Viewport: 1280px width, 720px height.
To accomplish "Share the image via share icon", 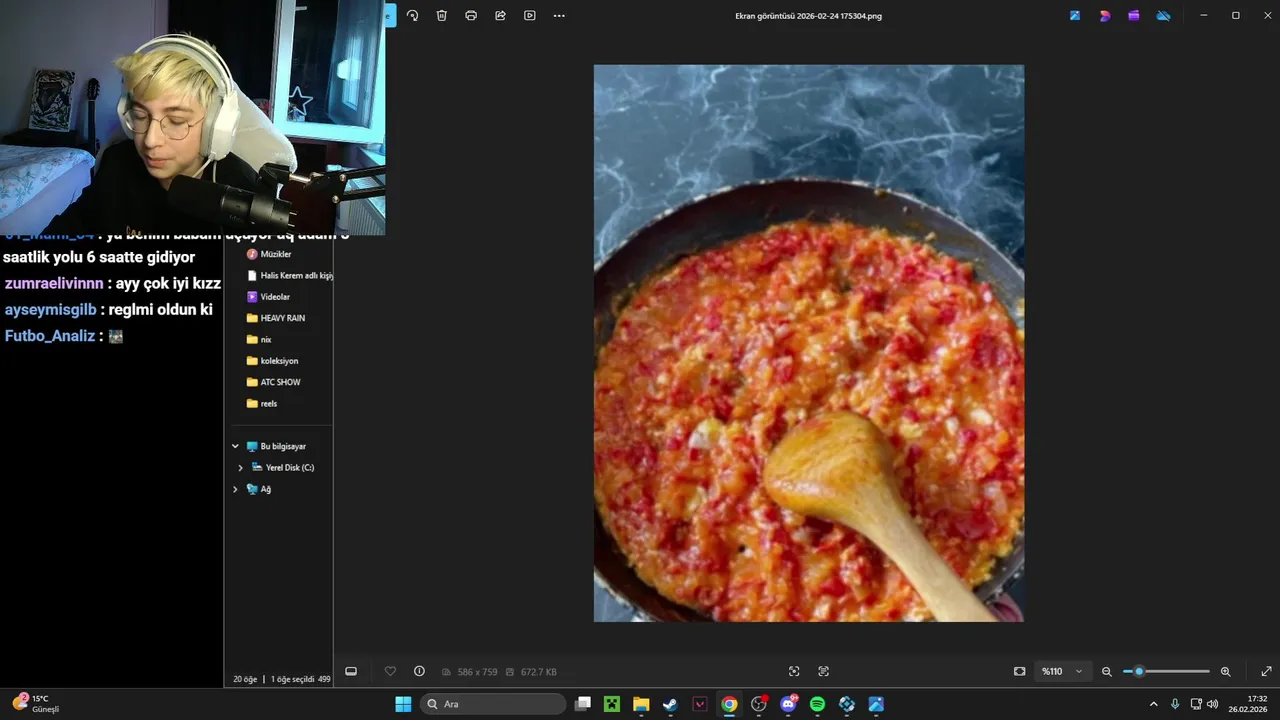I will point(500,16).
